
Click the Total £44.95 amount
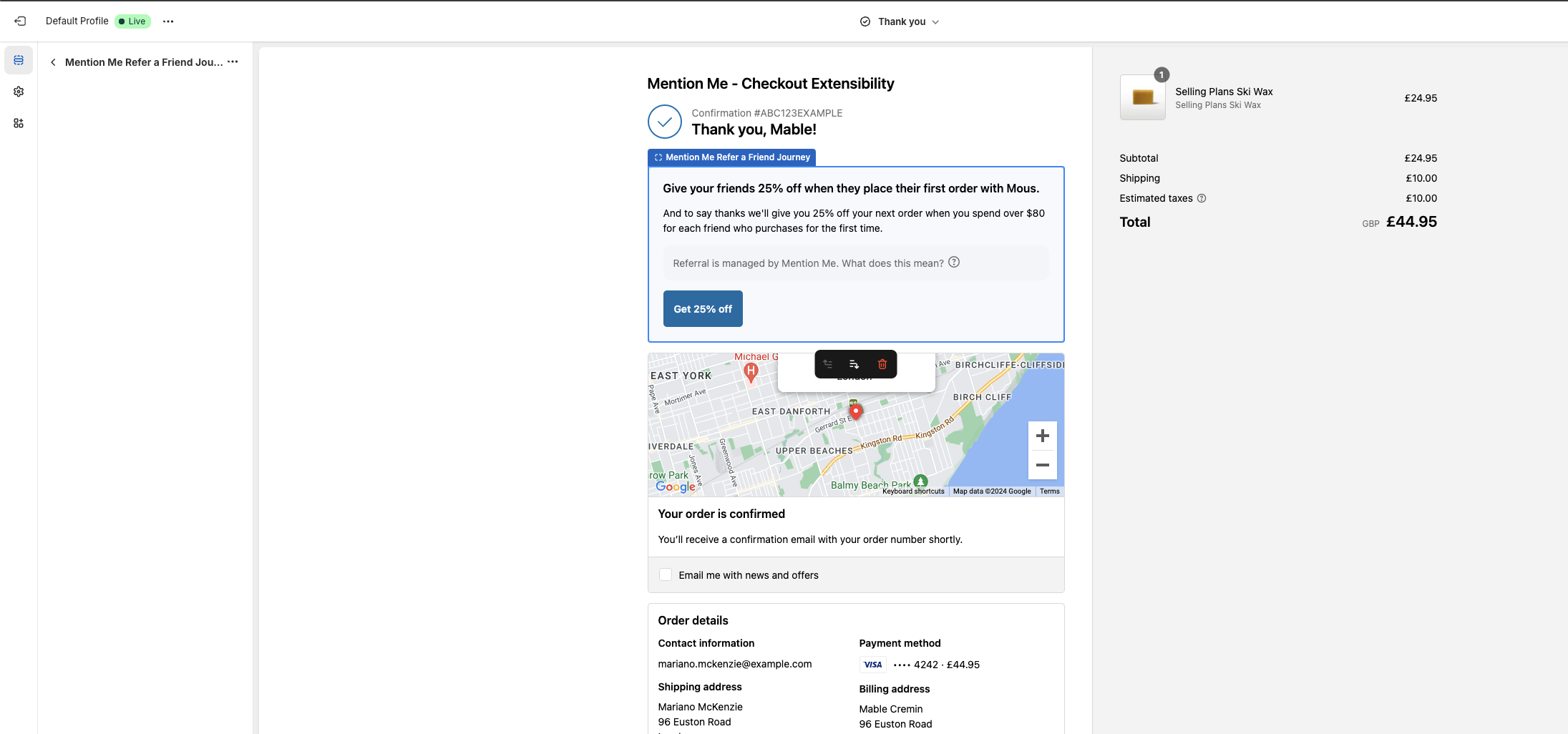click(1411, 222)
